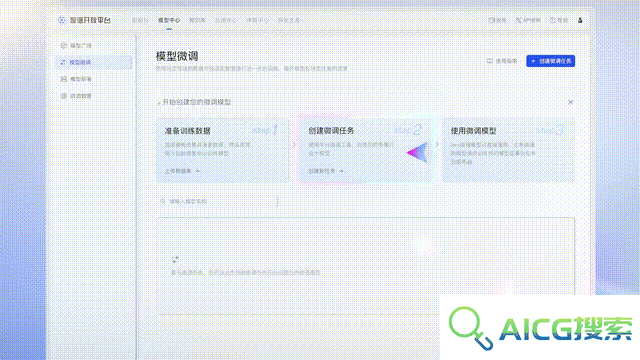Click the 上传数据集 arrow link

click(x=182, y=171)
